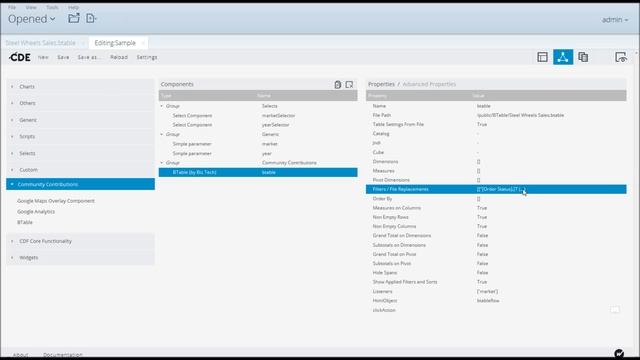The image size is (640, 360).
Task: Open the Opened perspective dropdown
Action: (x=31, y=19)
